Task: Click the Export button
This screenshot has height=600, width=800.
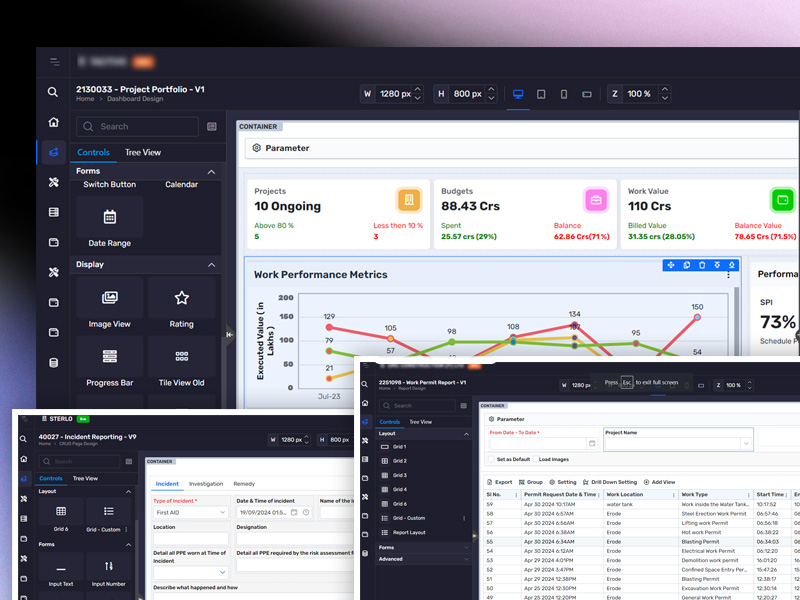Action: coord(500,482)
